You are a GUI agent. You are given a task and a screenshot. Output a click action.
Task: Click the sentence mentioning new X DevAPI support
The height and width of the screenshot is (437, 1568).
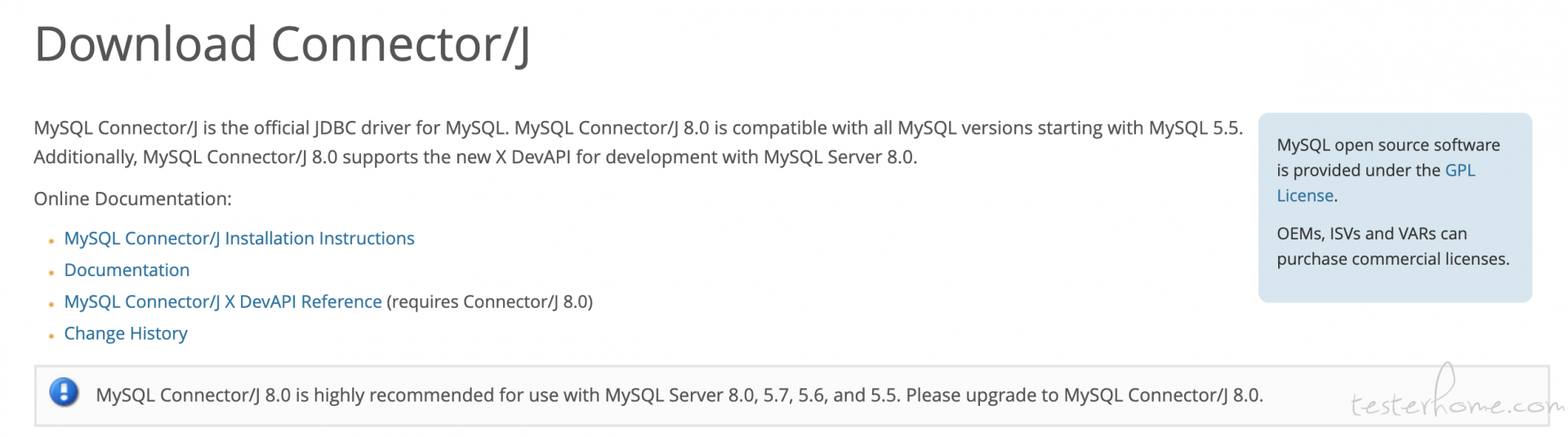475,157
